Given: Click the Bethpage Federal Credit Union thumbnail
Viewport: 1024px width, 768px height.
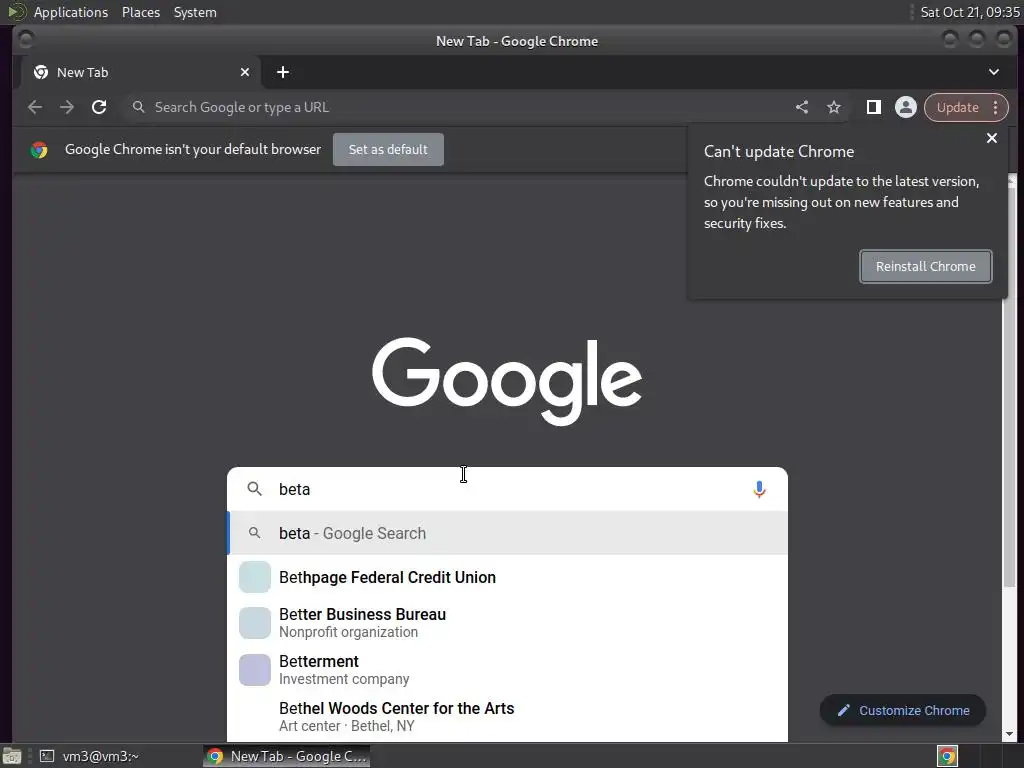Looking at the screenshot, I should 255,577.
